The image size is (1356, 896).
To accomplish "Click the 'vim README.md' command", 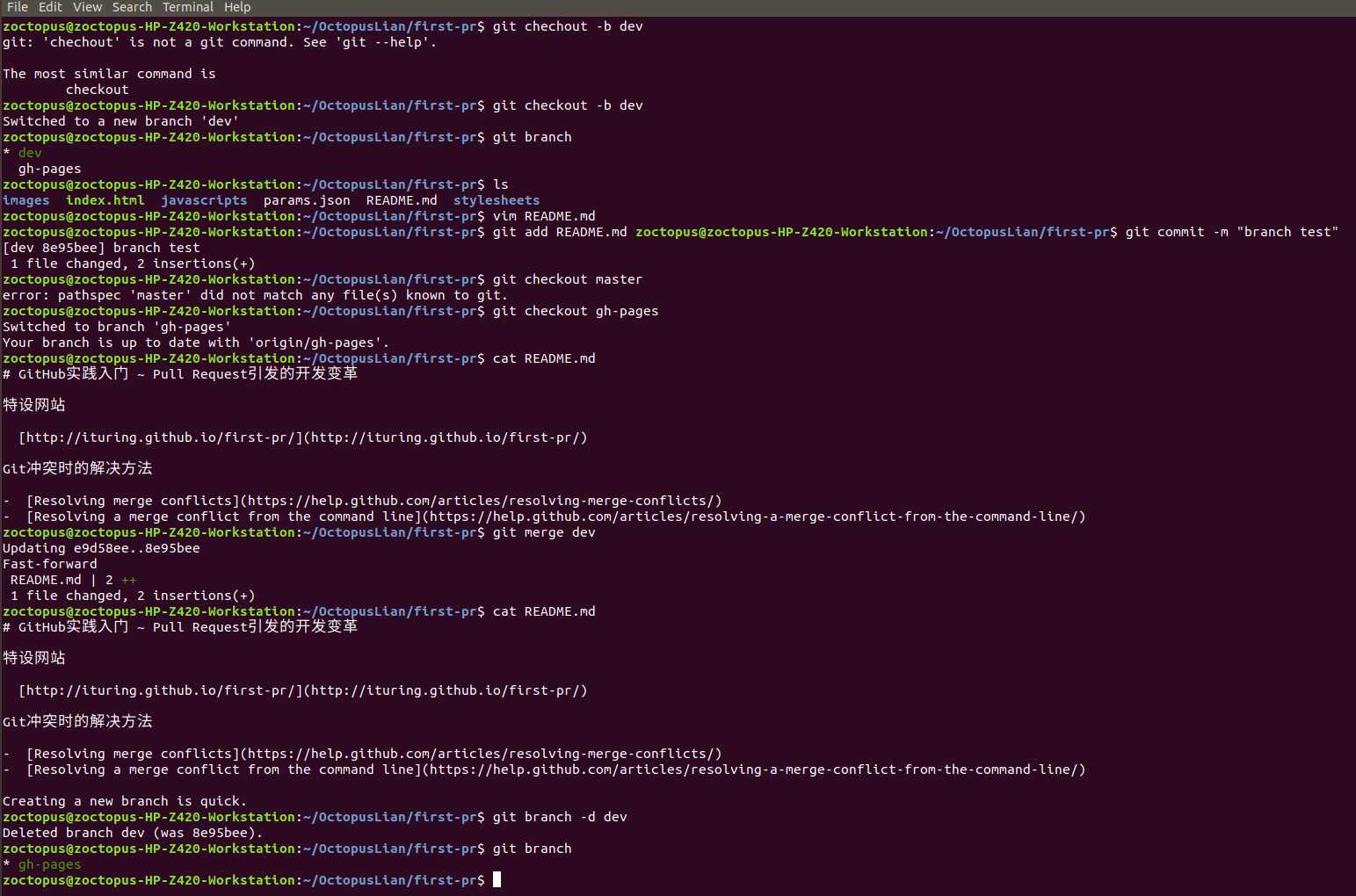I will pyautogui.click(x=544, y=216).
